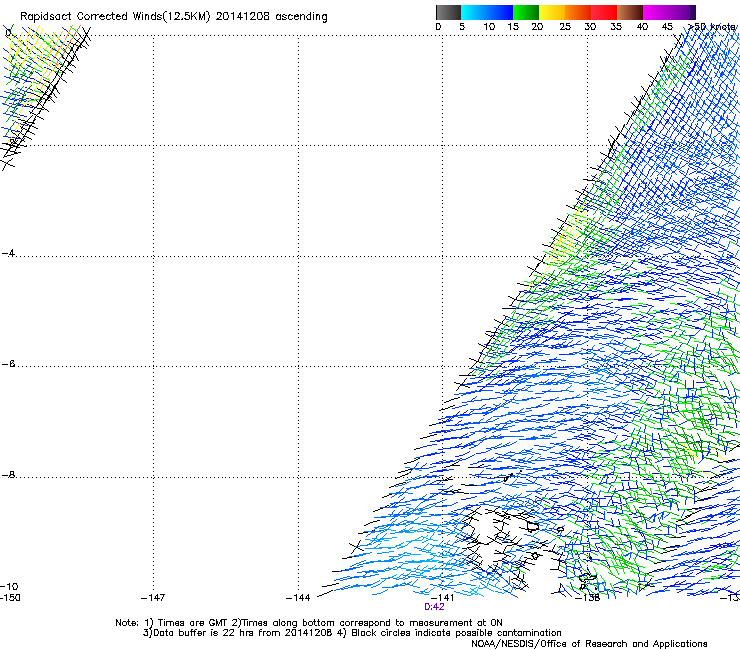Click the -6 latitude axis label
The height and width of the screenshot is (650, 740).
point(8,363)
